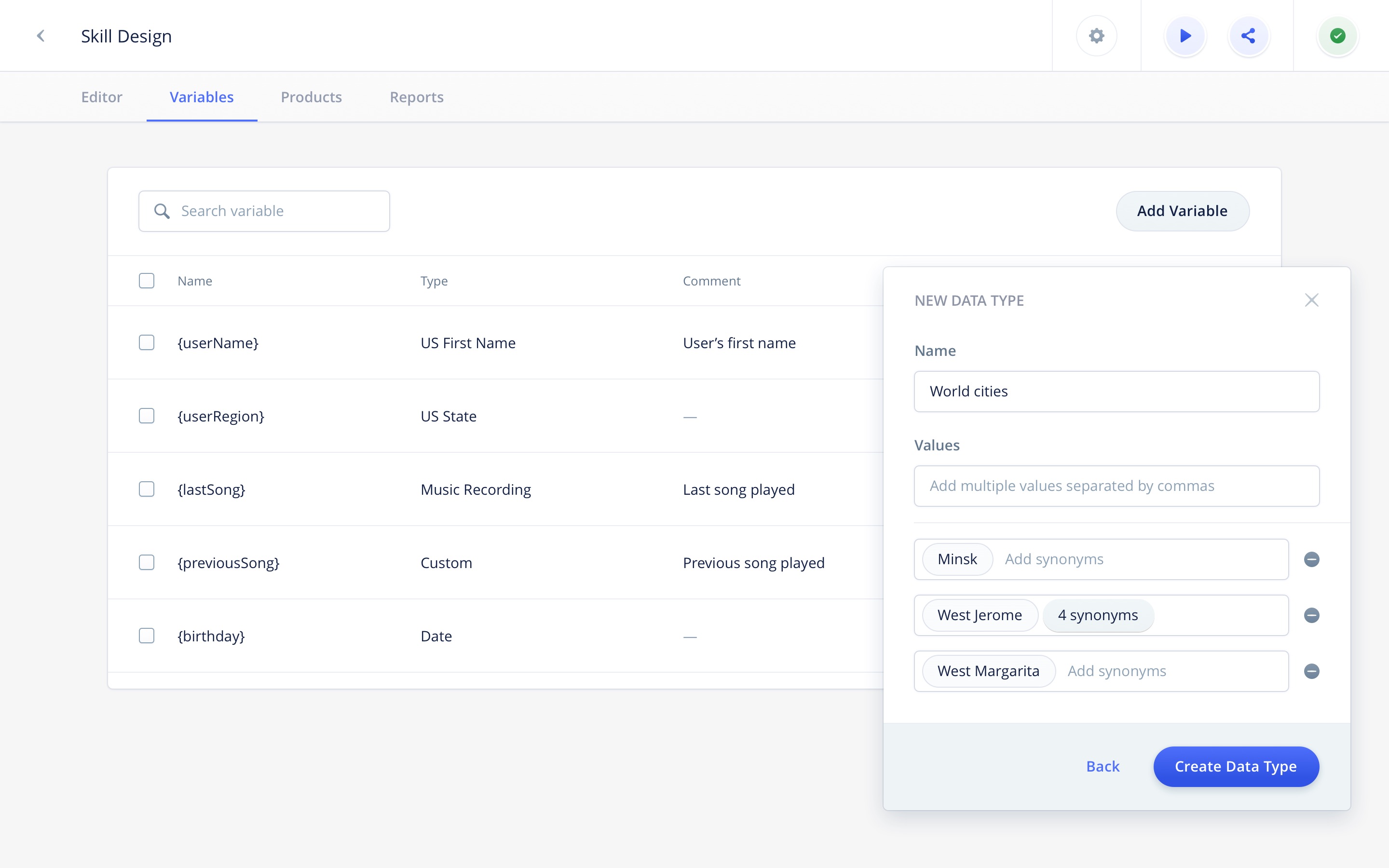
Task: Open settings with the gear icon
Action: click(1096, 36)
